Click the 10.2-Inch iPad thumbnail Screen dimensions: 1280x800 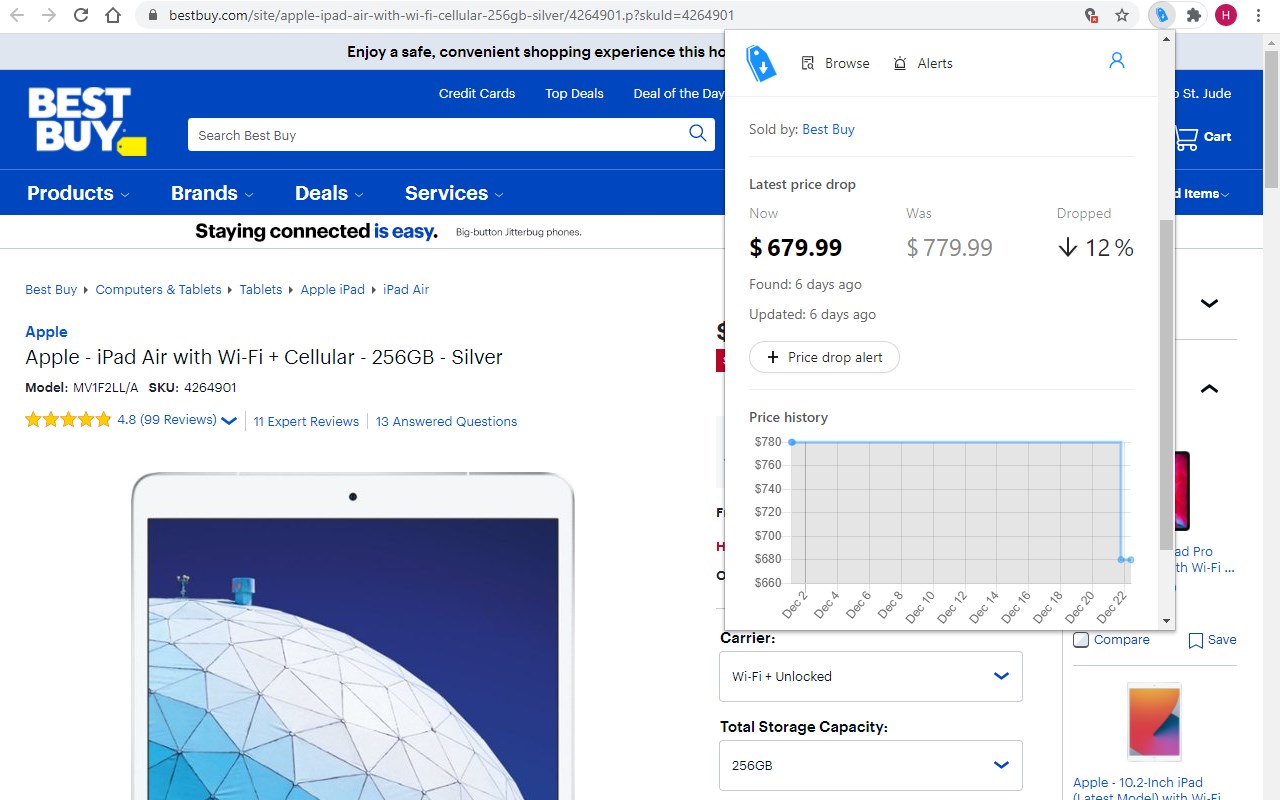[1154, 722]
